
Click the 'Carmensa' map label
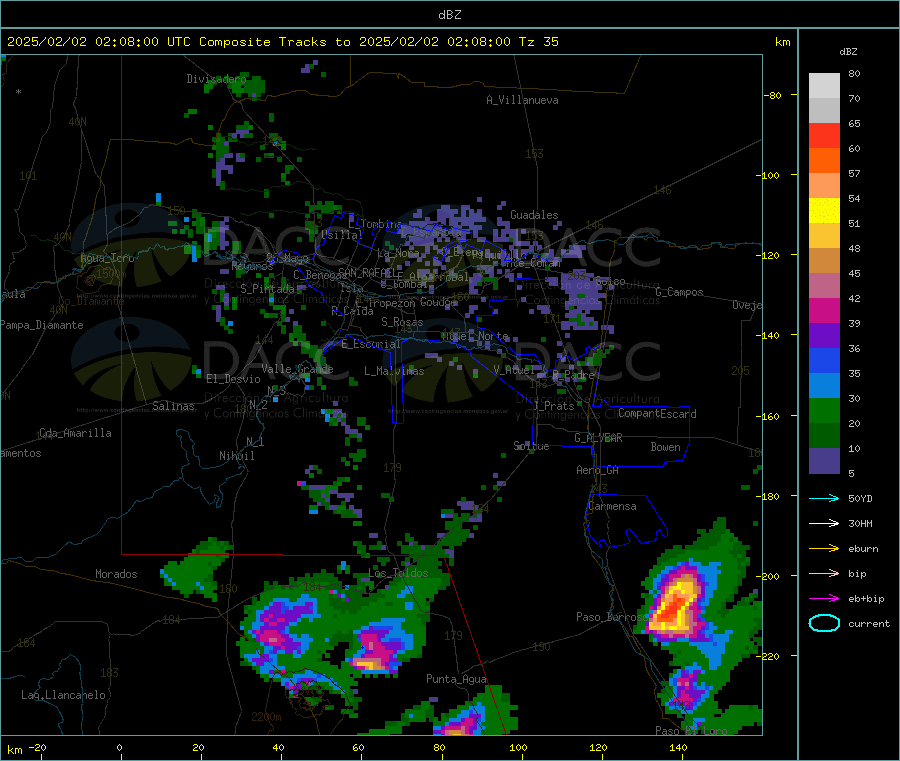point(612,507)
